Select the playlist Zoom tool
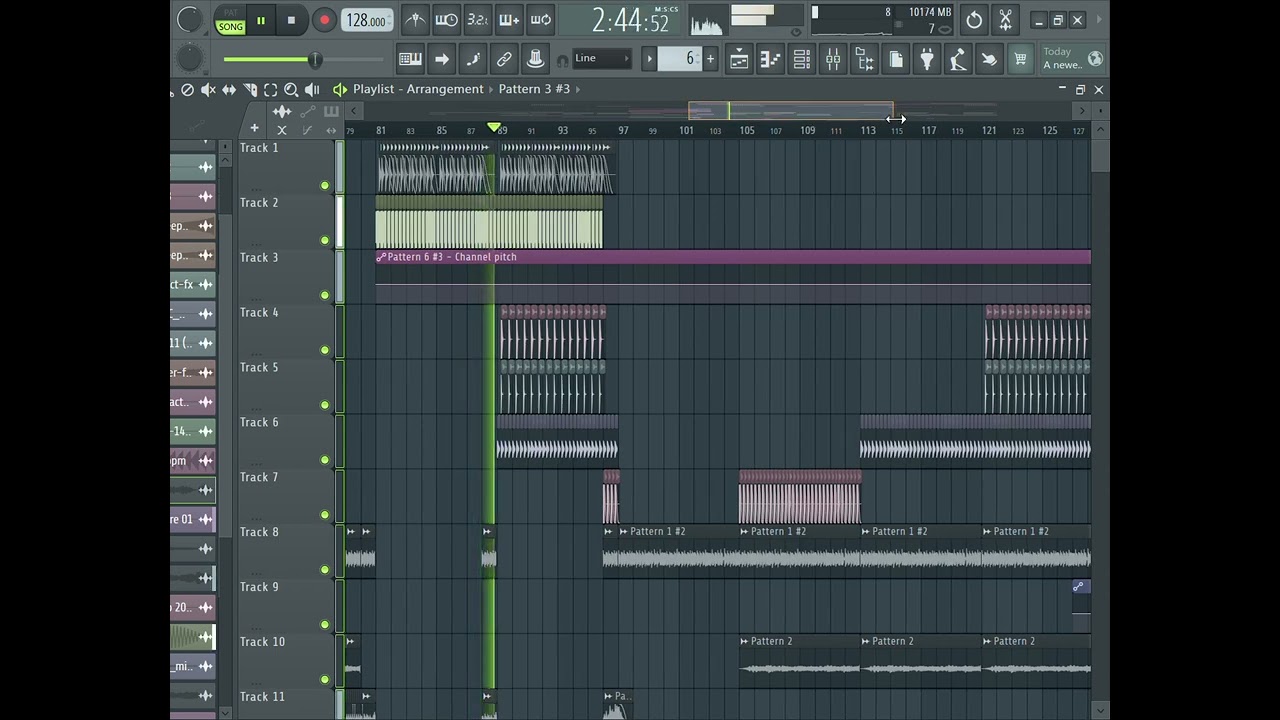 pos(291,90)
